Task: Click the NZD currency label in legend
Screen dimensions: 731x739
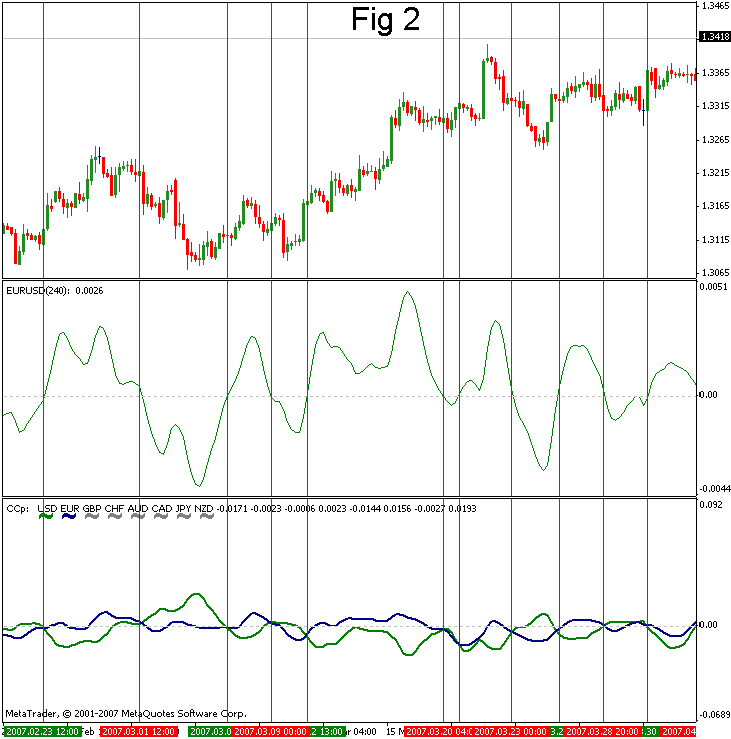Action: click(x=204, y=509)
